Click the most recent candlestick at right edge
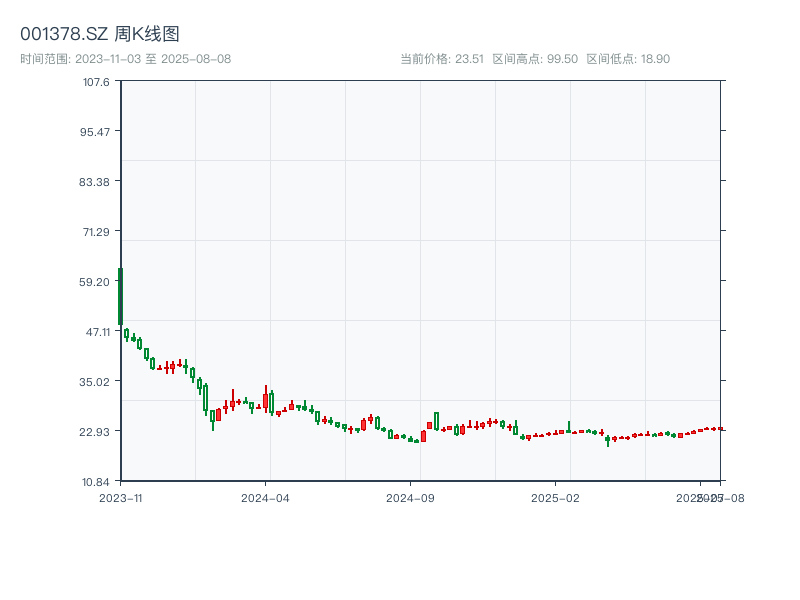The width and height of the screenshot is (800, 600). click(x=720, y=429)
